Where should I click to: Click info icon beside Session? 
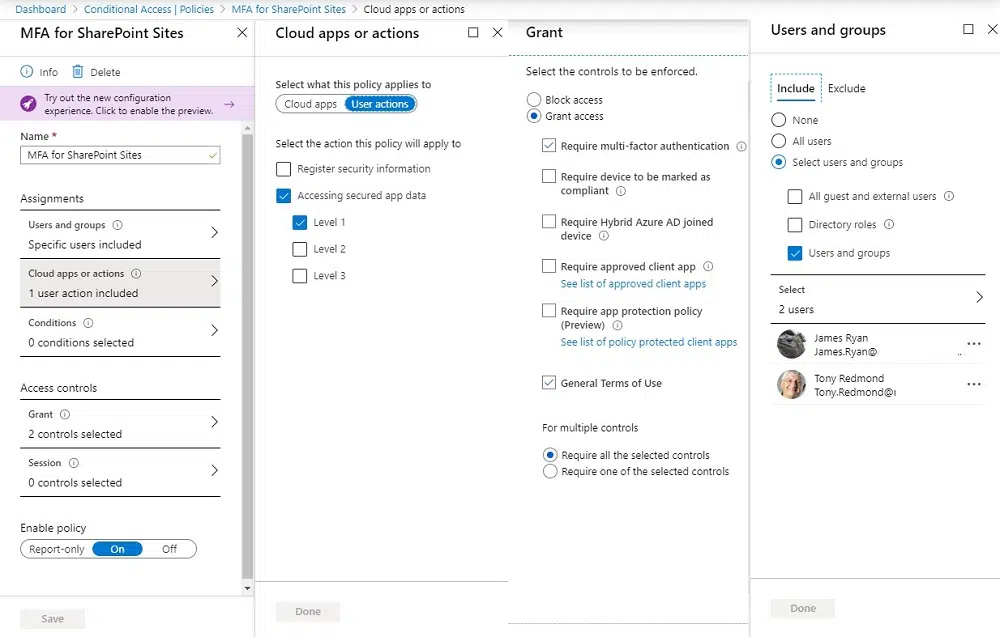click(73, 463)
